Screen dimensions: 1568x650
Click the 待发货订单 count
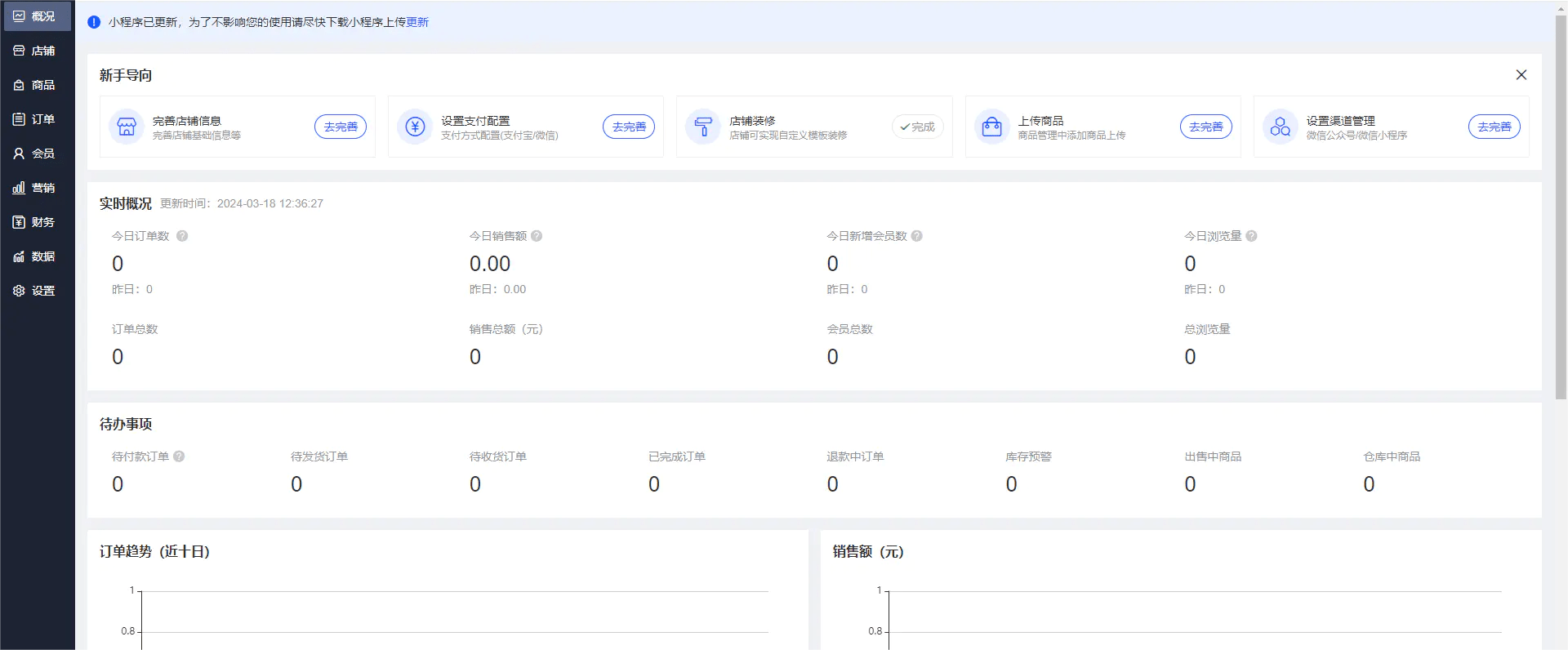tap(296, 484)
